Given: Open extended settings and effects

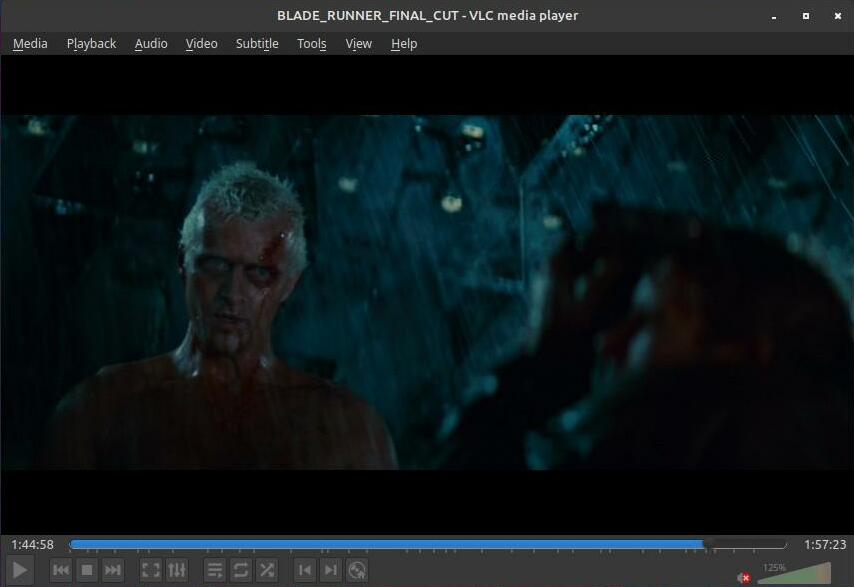Looking at the screenshot, I should click(177, 570).
